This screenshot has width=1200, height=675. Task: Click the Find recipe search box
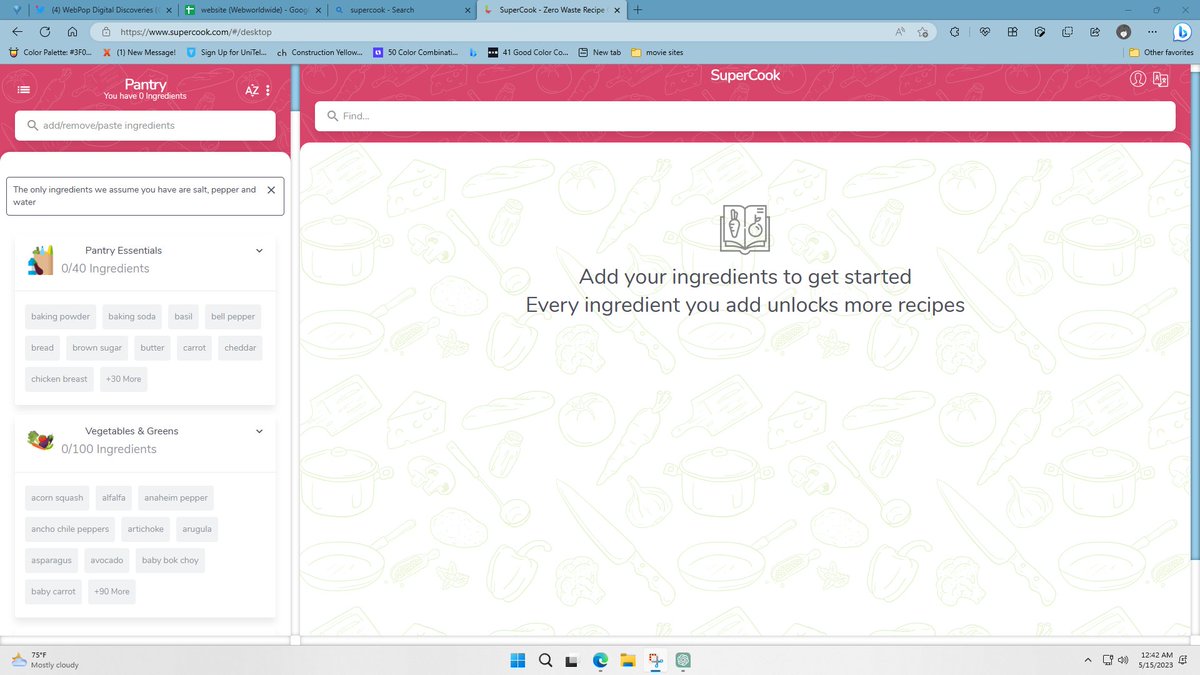745,116
